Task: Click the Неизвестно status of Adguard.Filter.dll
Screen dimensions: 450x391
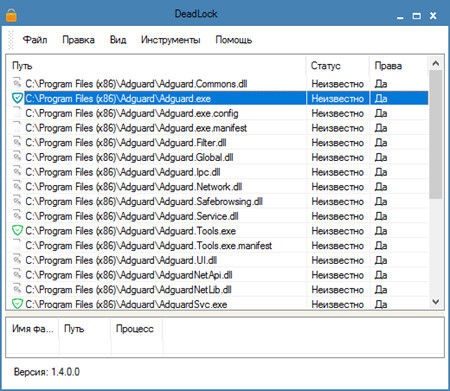Action: [337, 143]
